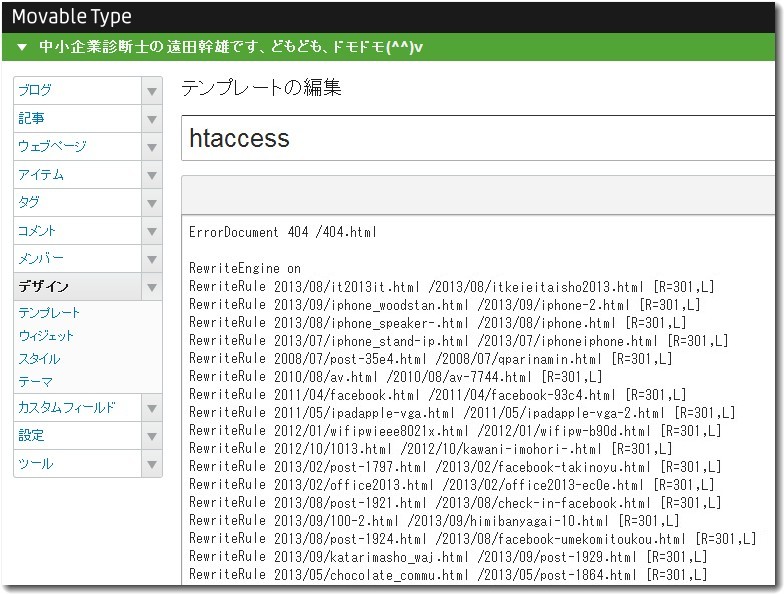The height and width of the screenshot is (594, 784).
Task: Click the RewriteEngine on line
Action: [x=244, y=268]
